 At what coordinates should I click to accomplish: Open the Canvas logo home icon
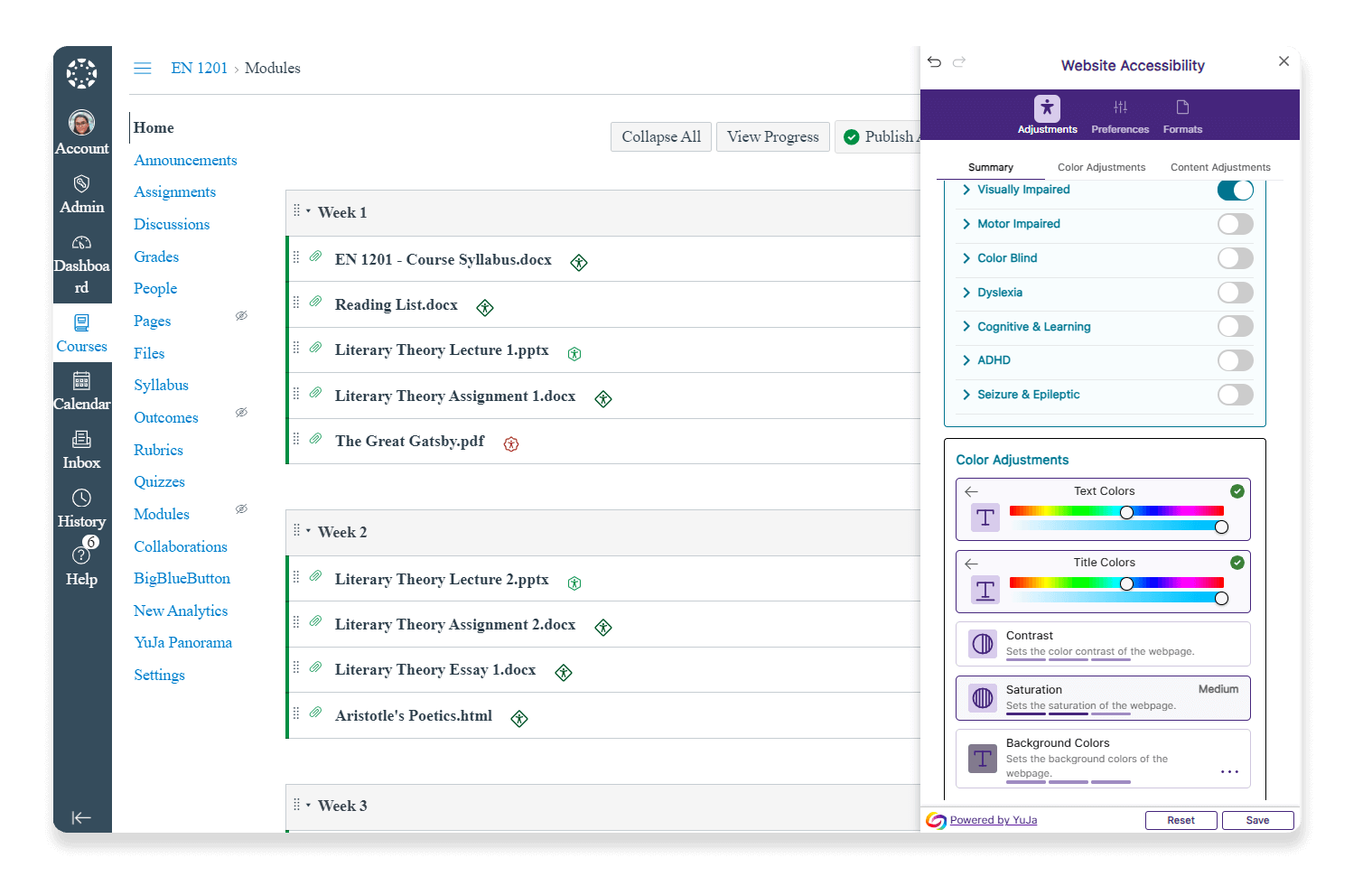pyautogui.click(x=81, y=74)
